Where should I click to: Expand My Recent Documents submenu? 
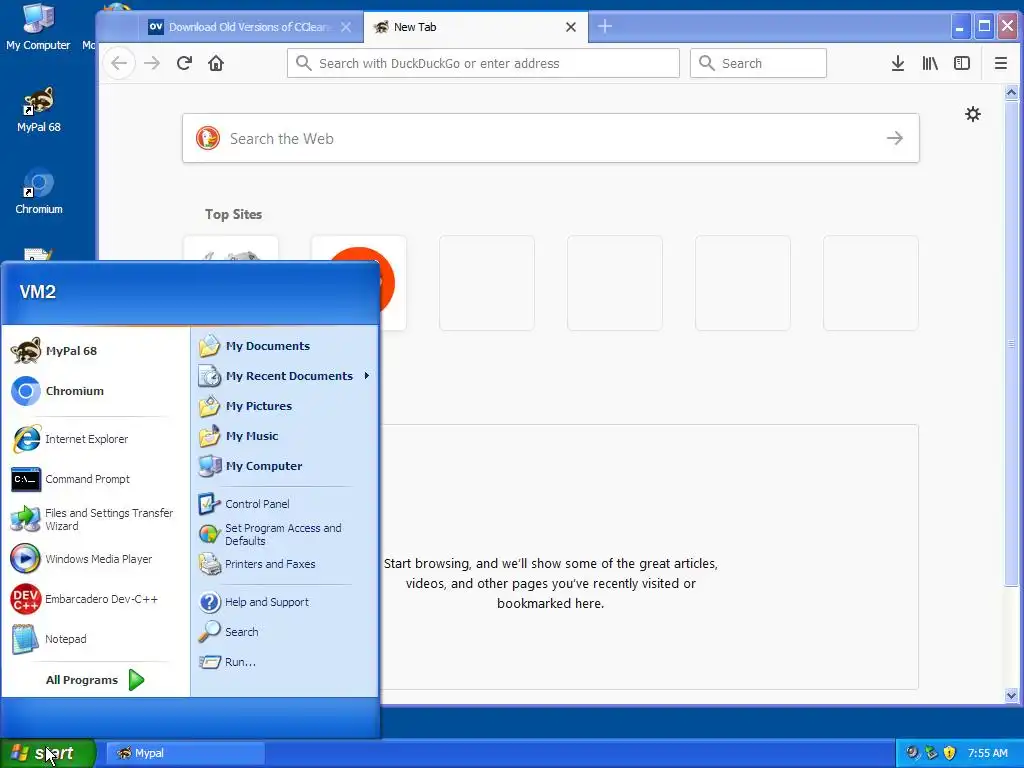tap(285, 376)
